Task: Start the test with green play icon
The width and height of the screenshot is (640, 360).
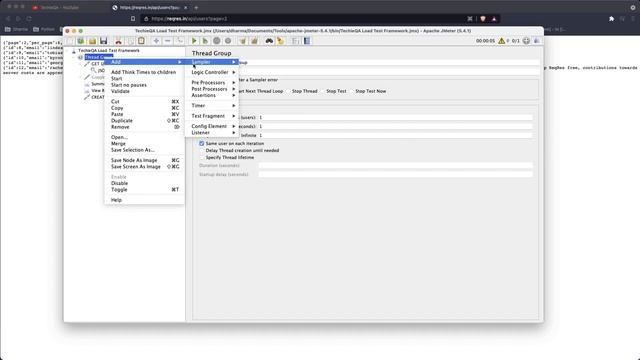Action: (194, 41)
